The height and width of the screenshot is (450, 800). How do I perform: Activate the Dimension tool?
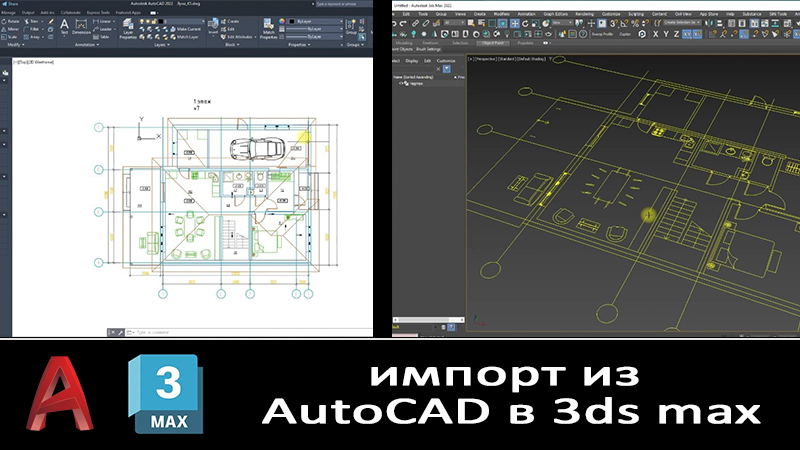pyautogui.click(x=81, y=27)
